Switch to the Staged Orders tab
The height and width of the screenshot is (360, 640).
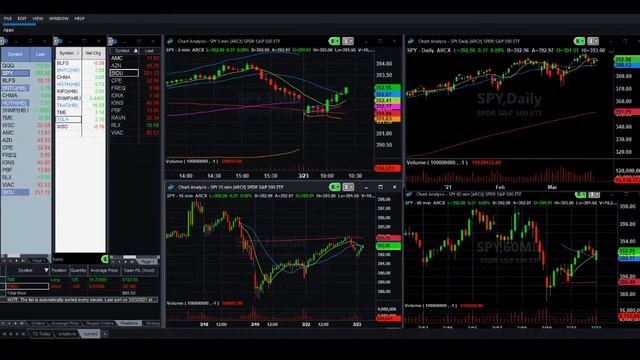pyautogui.click(x=100, y=323)
